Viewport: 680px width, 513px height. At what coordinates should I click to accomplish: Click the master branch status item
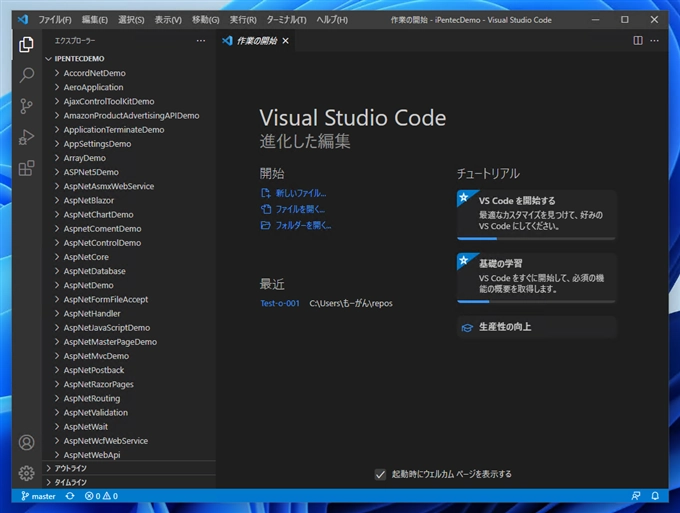38,496
